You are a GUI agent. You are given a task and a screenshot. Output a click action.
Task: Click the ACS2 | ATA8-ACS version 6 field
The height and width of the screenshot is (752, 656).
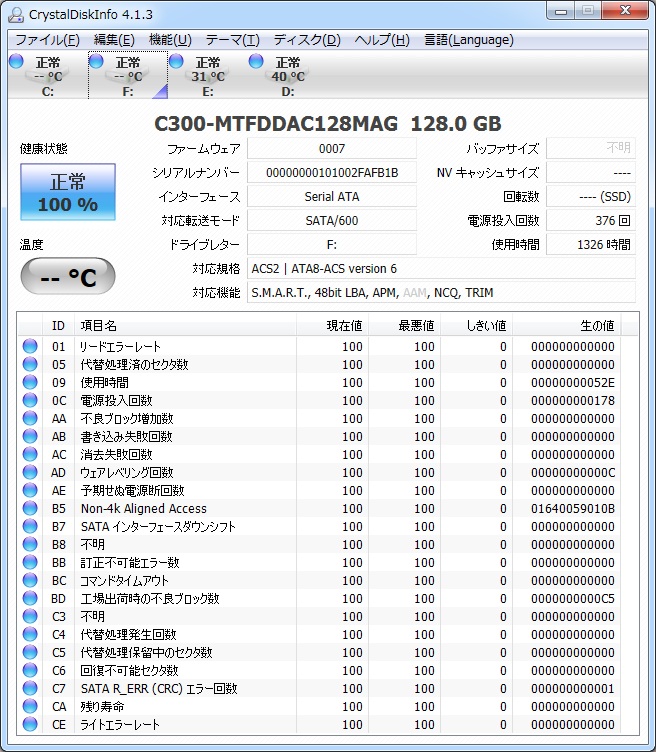(x=441, y=268)
